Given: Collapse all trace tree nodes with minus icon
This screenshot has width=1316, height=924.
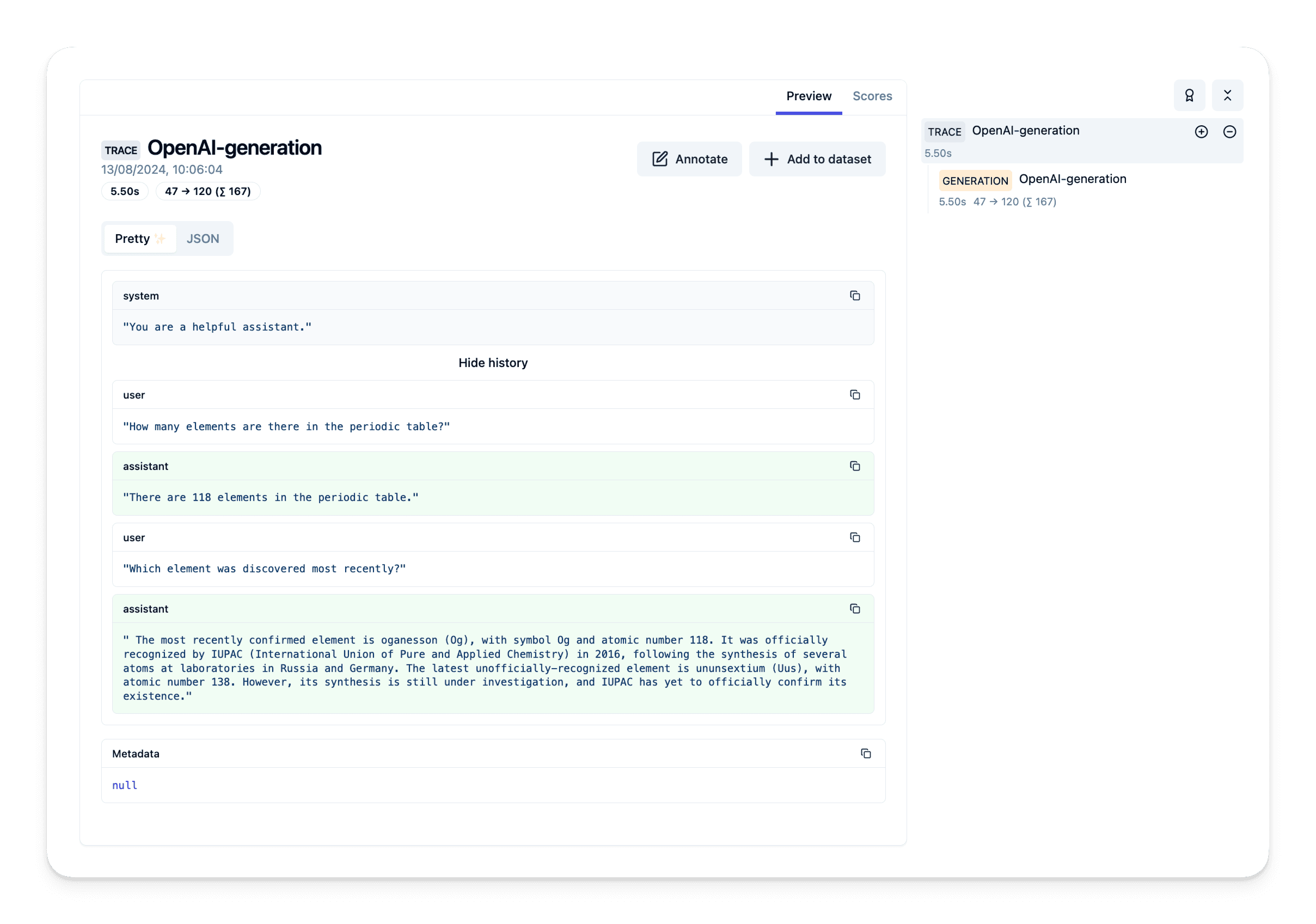Looking at the screenshot, I should [x=1230, y=131].
